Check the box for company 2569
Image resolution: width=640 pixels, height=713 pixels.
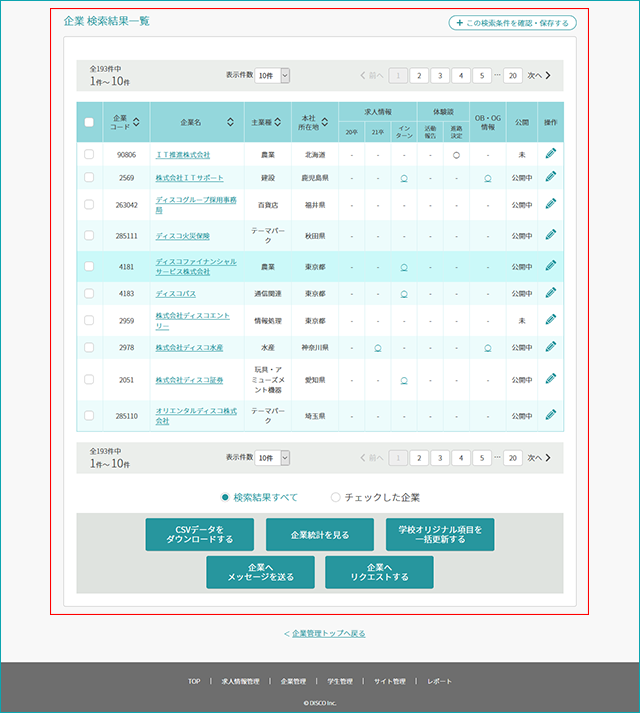pyautogui.click(x=89, y=177)
